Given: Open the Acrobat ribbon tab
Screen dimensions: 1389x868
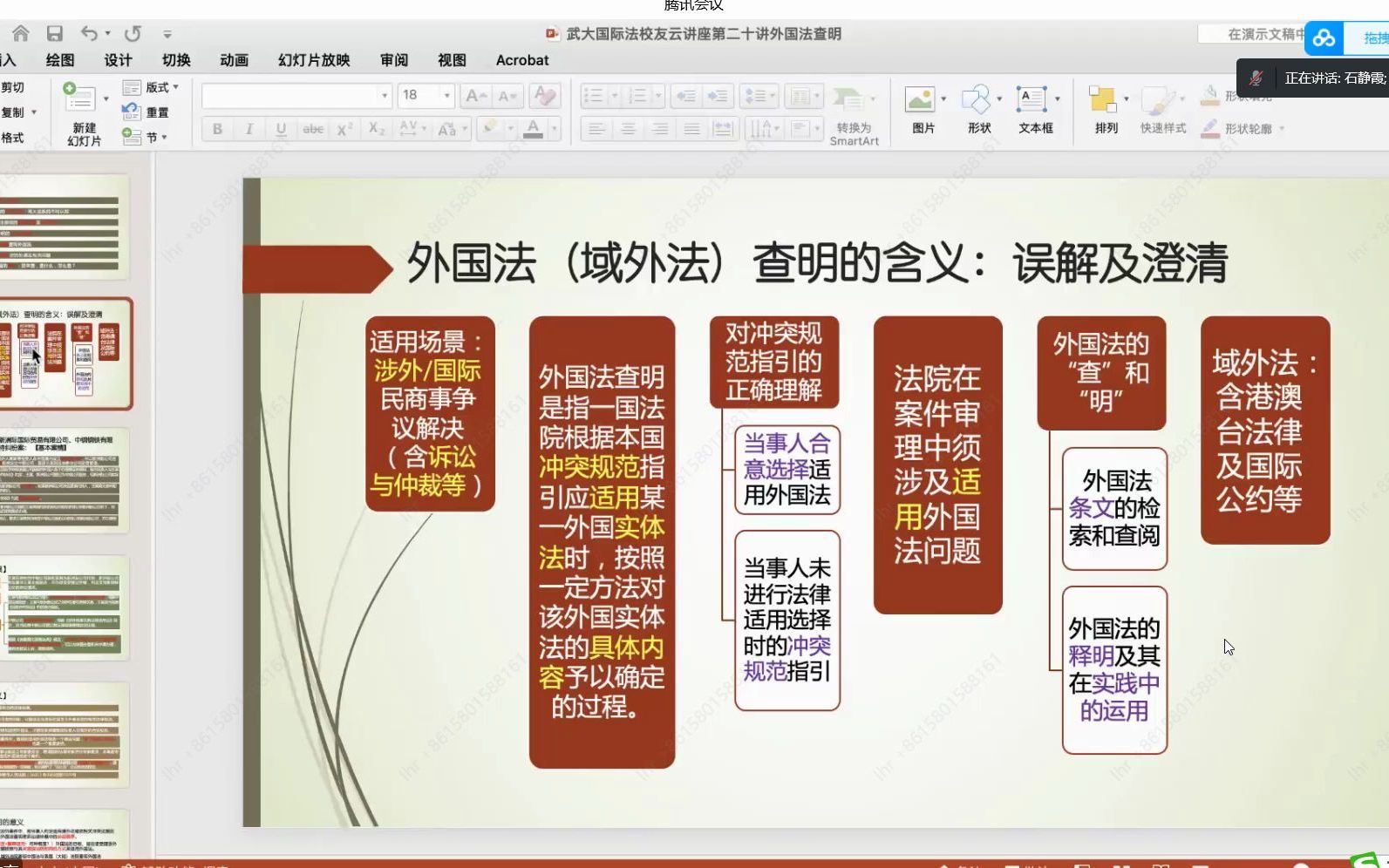Looking at the screenshot, I should point(522,60).
